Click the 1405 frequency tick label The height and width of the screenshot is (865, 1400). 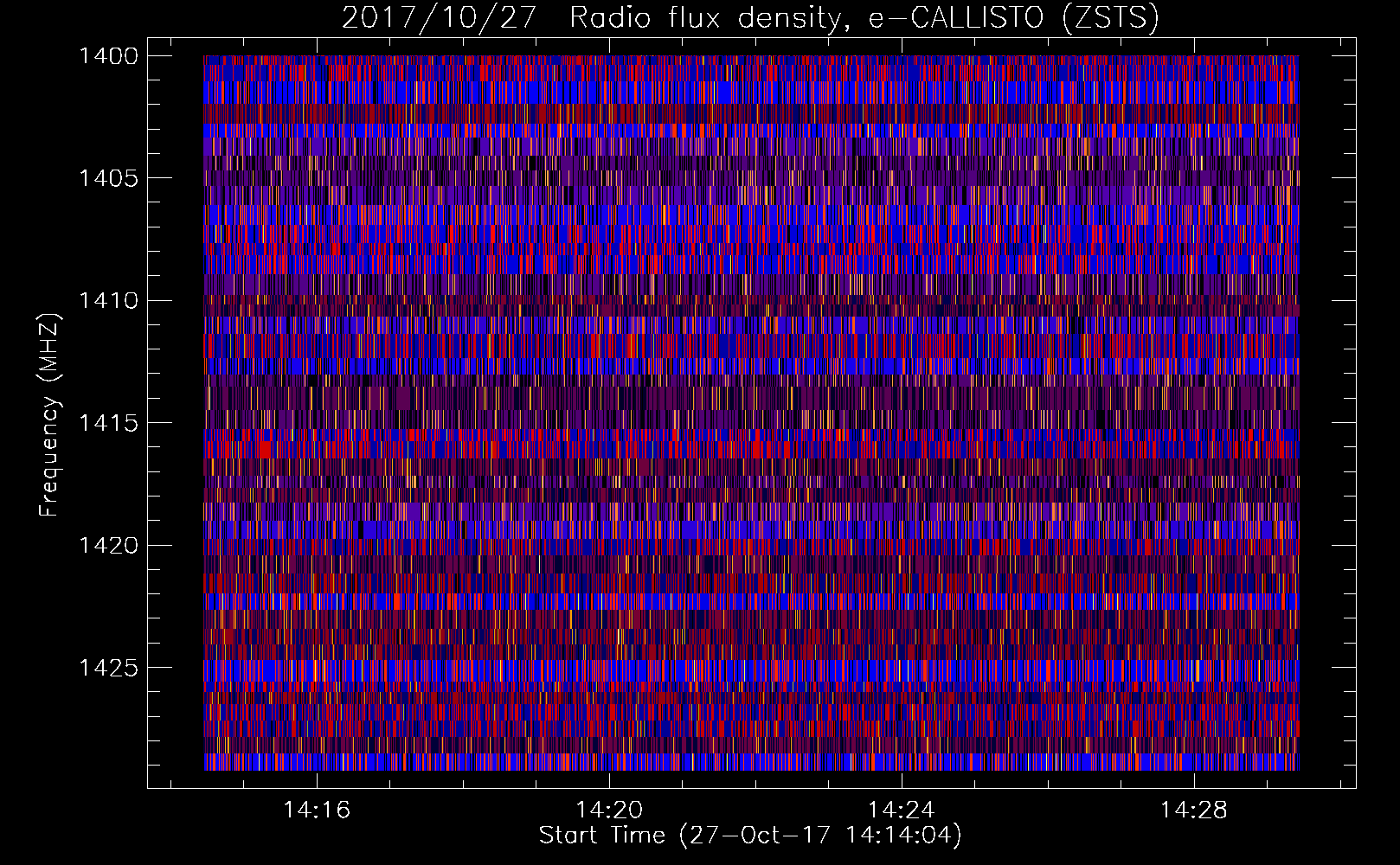point(108,178)
